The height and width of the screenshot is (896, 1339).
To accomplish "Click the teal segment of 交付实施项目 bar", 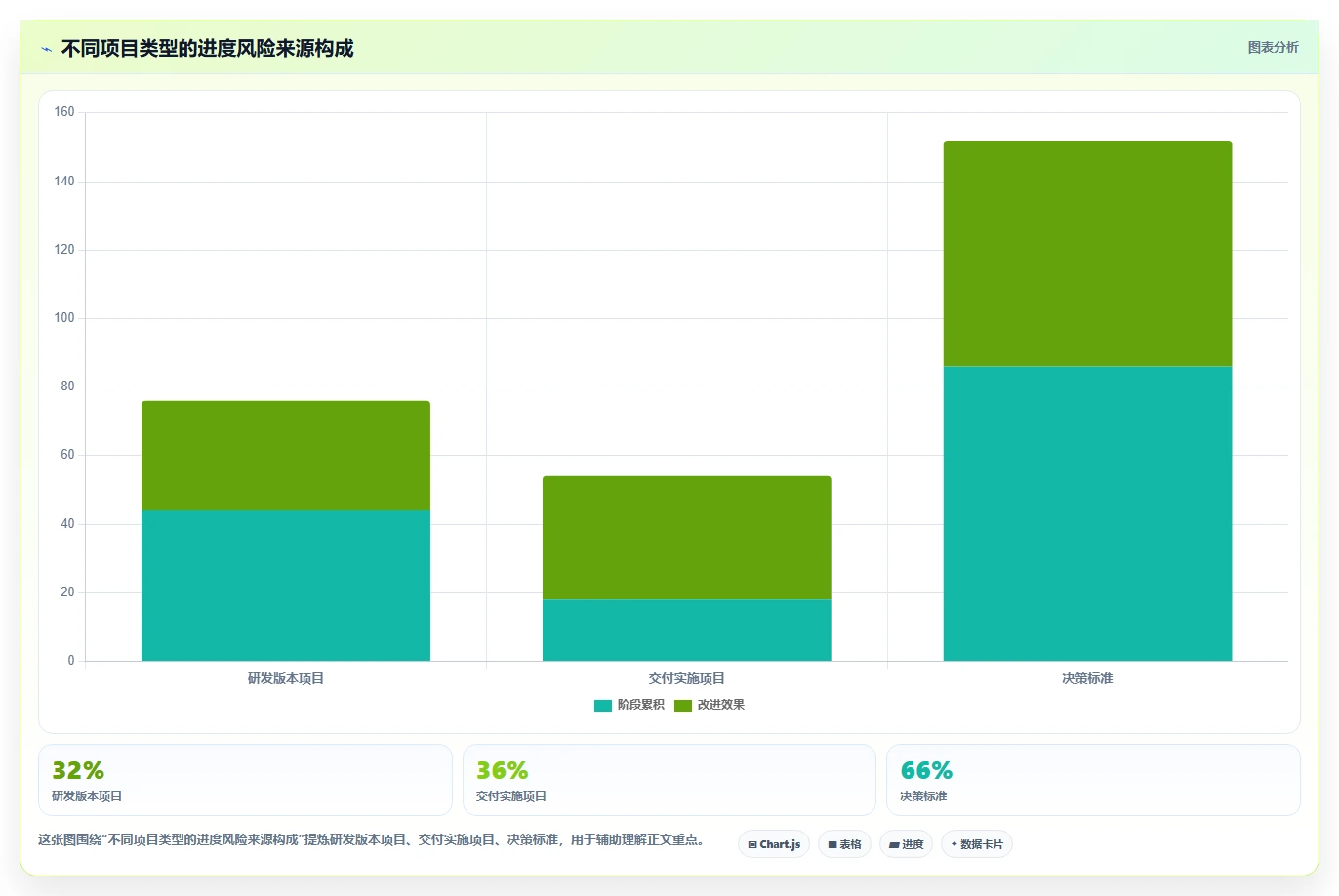I will pos(687,631).
